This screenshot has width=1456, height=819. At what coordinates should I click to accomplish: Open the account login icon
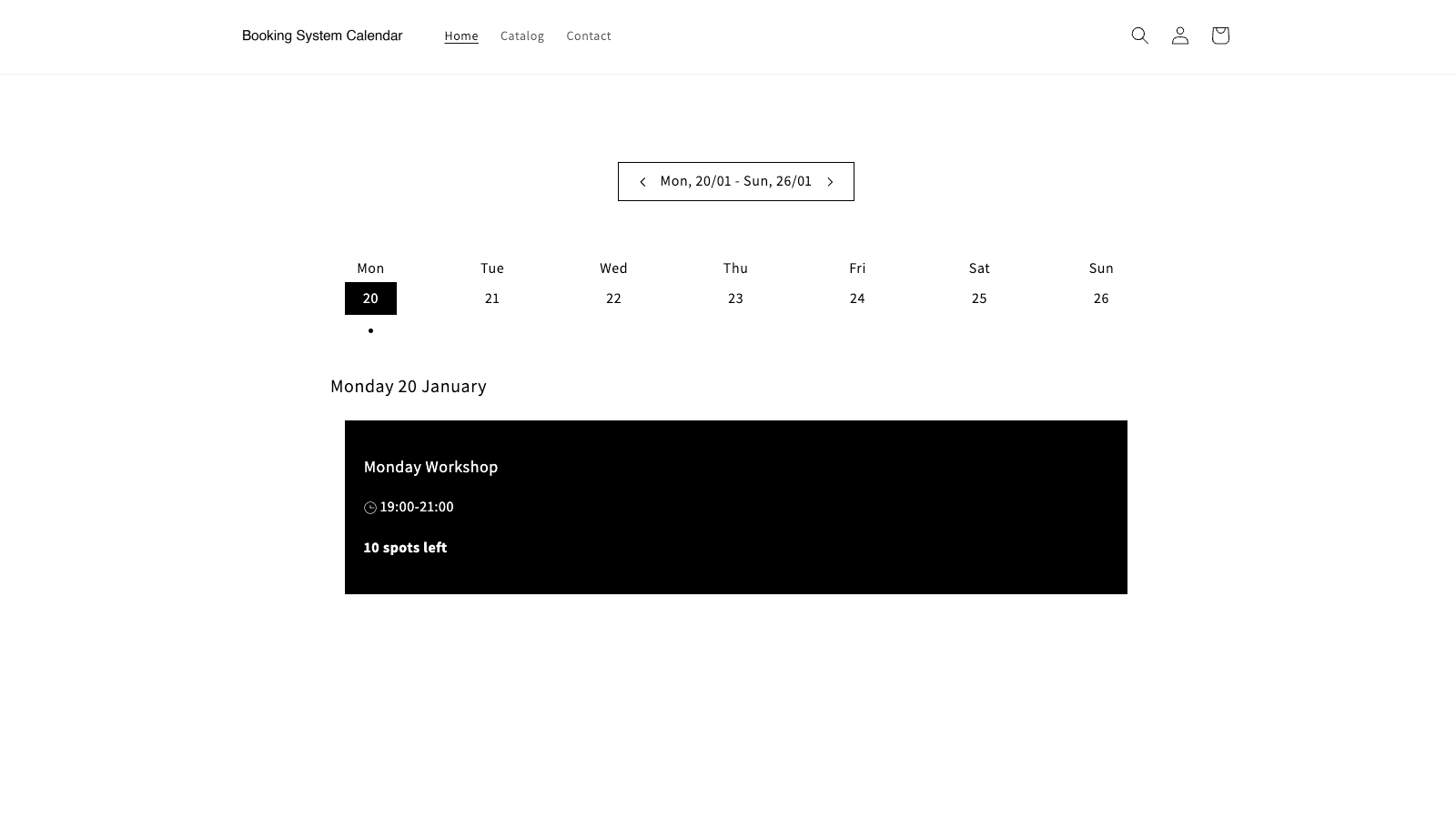tap(1179, 35)
